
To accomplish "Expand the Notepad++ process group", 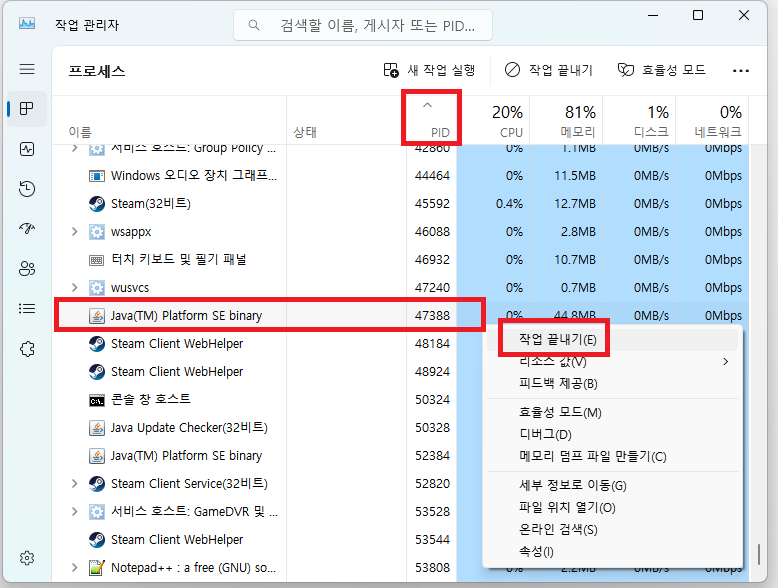I will point(74,567).
